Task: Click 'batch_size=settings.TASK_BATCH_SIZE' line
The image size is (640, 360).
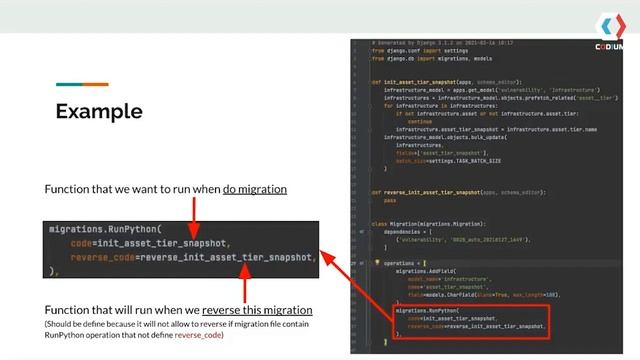Action: pyautogui.click(x=449, y=161)
